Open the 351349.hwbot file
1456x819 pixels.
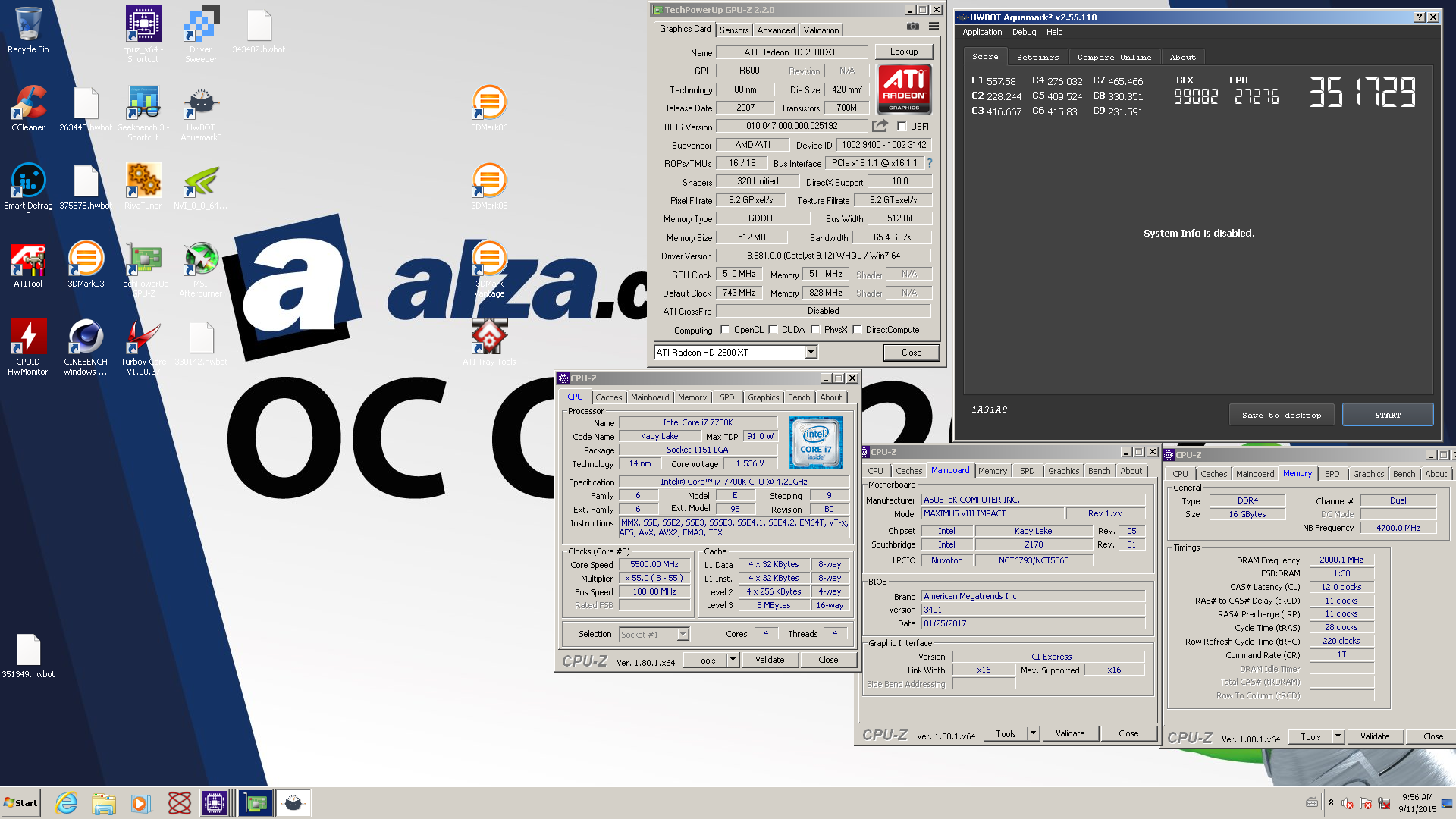[x=28, y=656]
